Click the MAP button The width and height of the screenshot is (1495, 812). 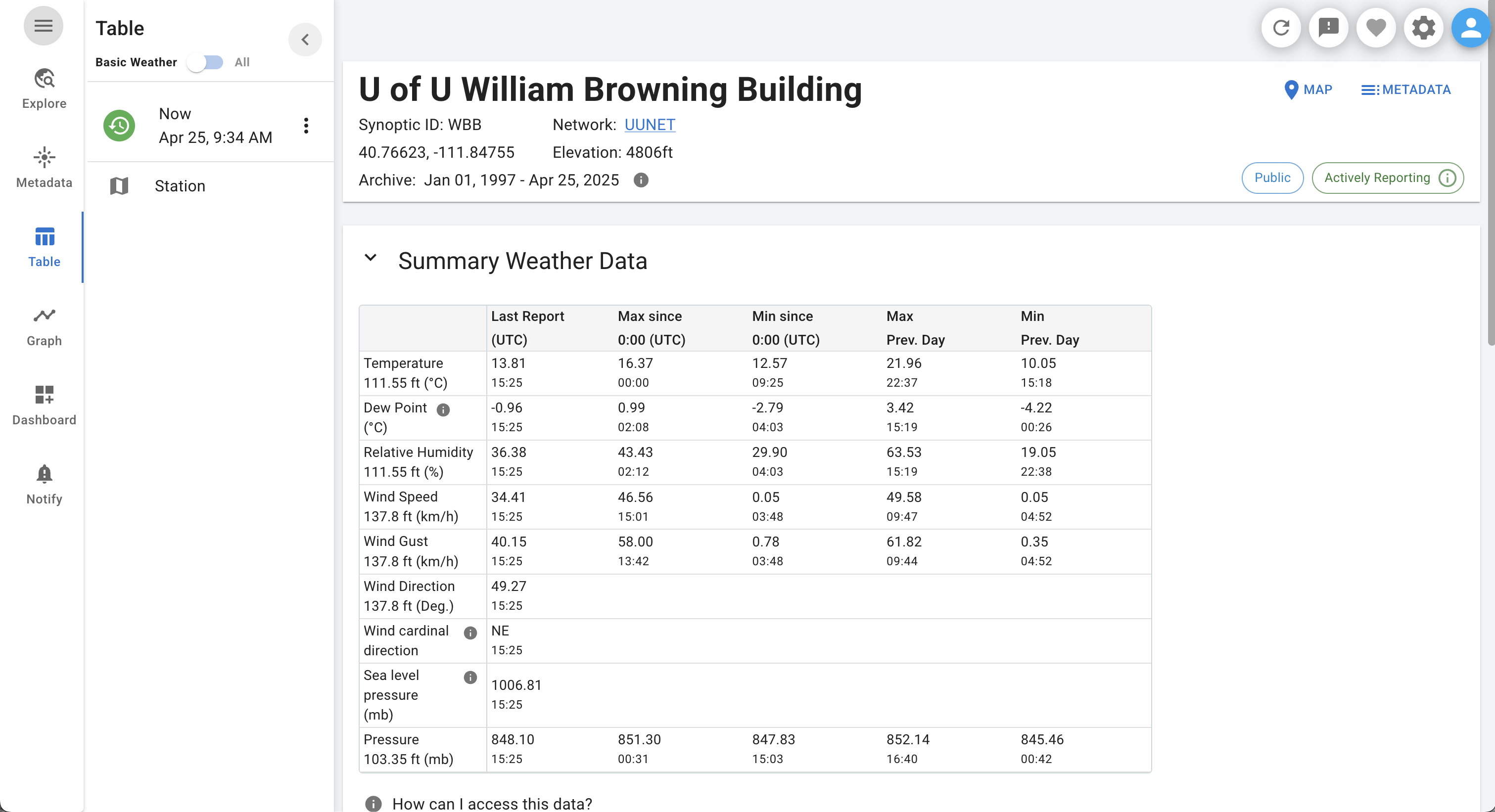point(1308,90)
